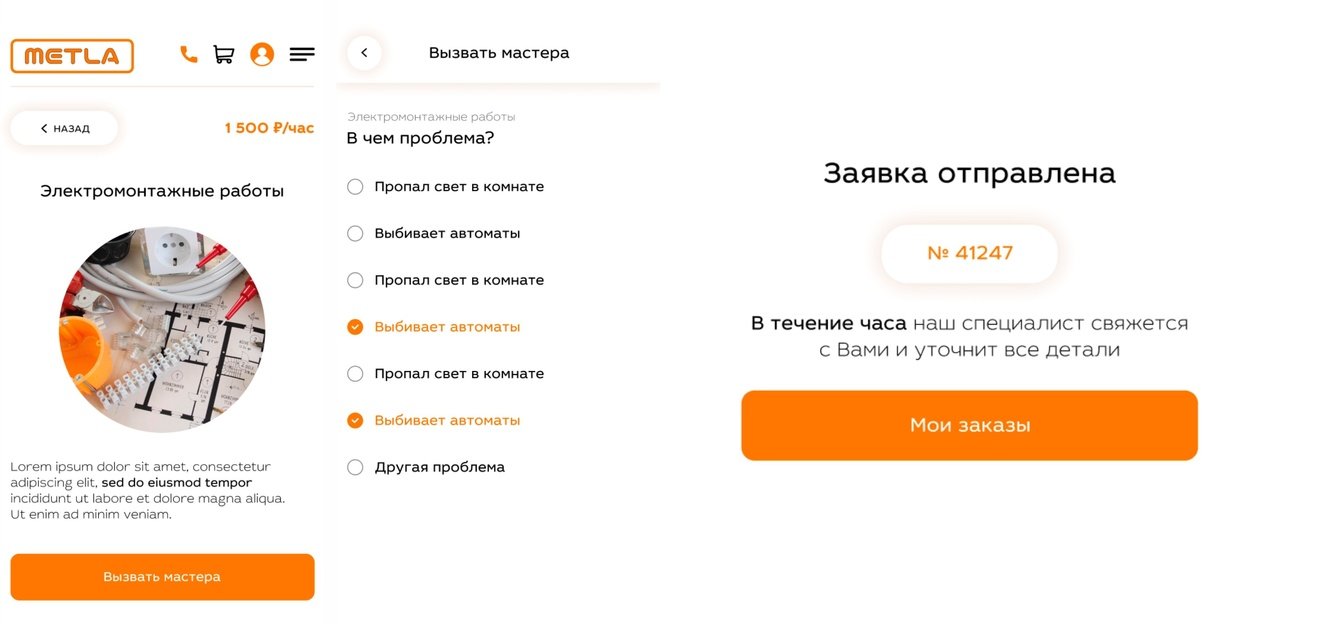Select the first Выбивает автоматы radio option
Viewport: 1340px width, 624px height.
click(x=355, y=234)
